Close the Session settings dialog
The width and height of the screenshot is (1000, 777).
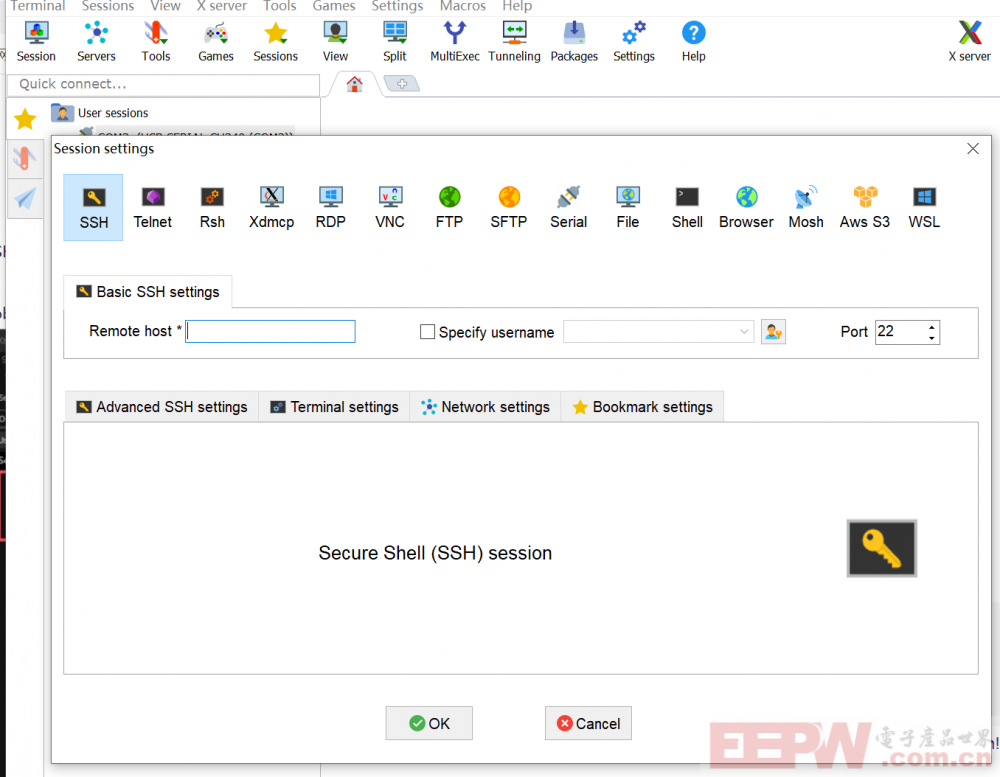tap(973, 149)
